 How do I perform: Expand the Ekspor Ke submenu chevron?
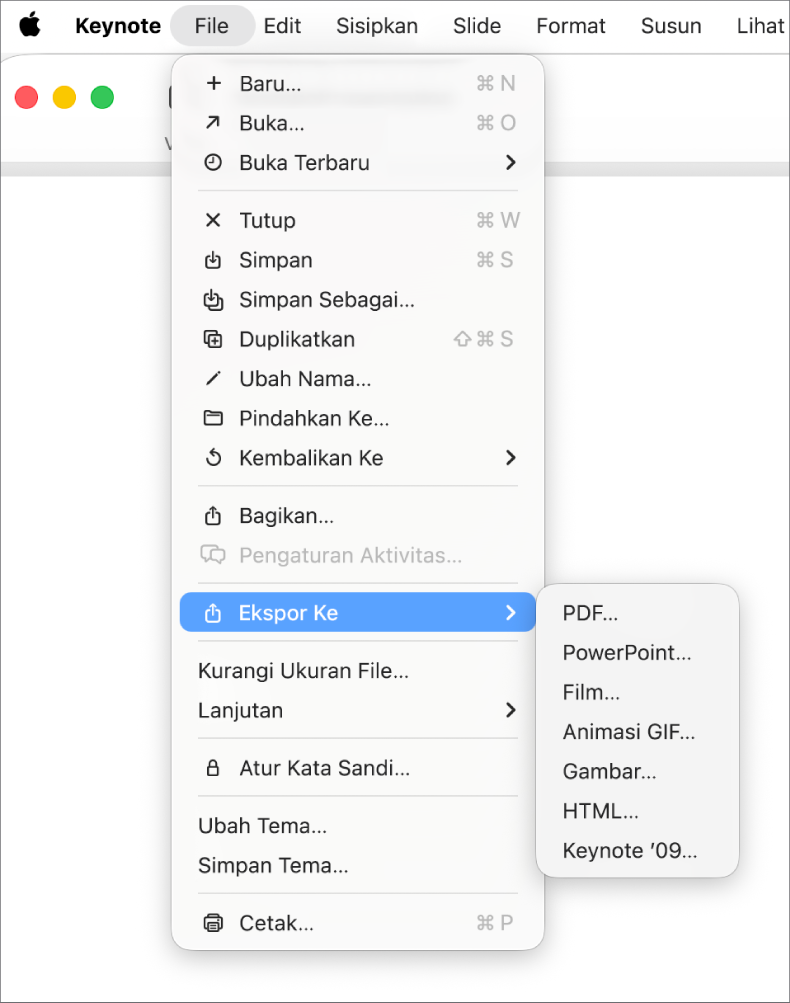(x=510, y=613)
